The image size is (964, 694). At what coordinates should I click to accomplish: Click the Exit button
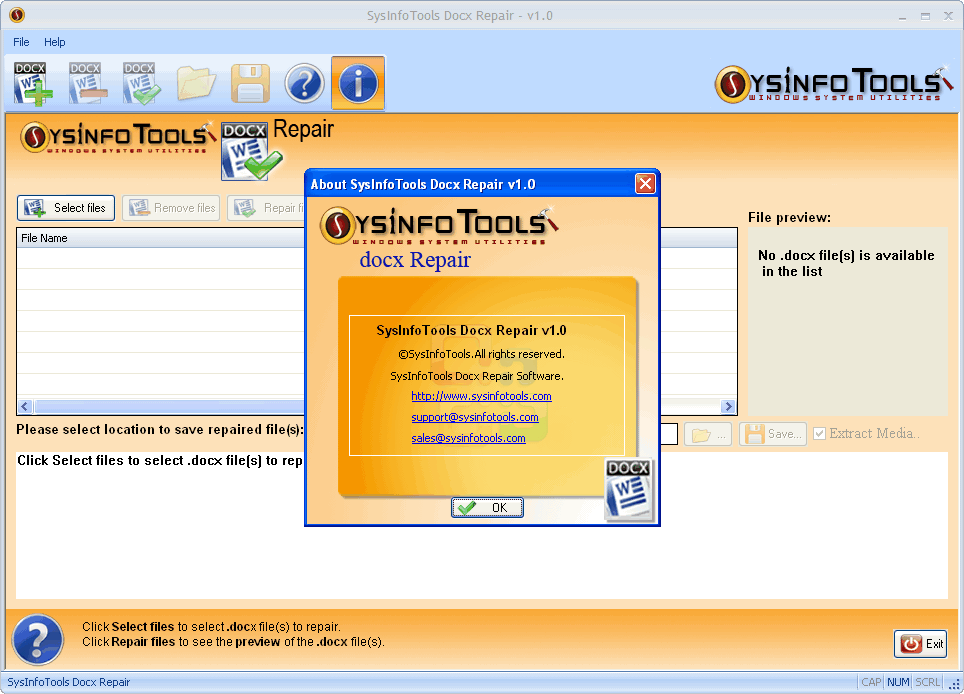[920, 644]
